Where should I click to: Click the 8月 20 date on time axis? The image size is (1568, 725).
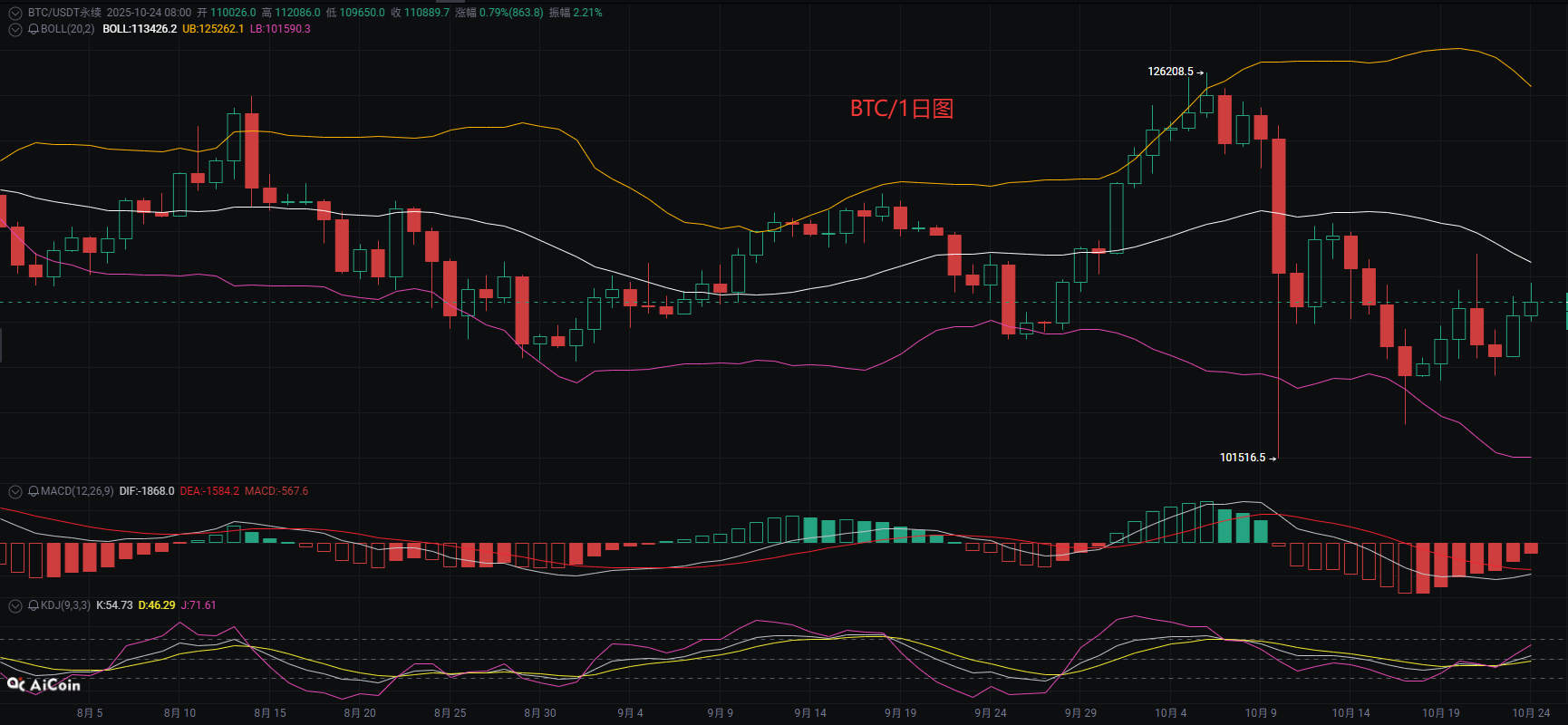[x=360, y=713]
